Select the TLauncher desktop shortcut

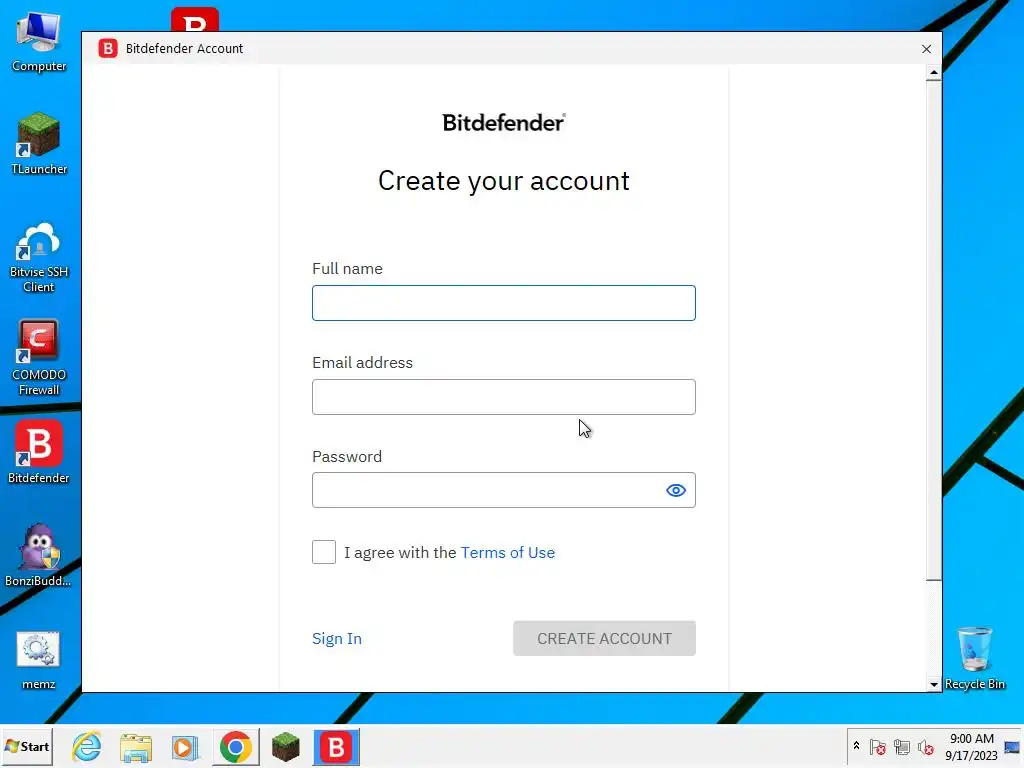pos(39,144)
